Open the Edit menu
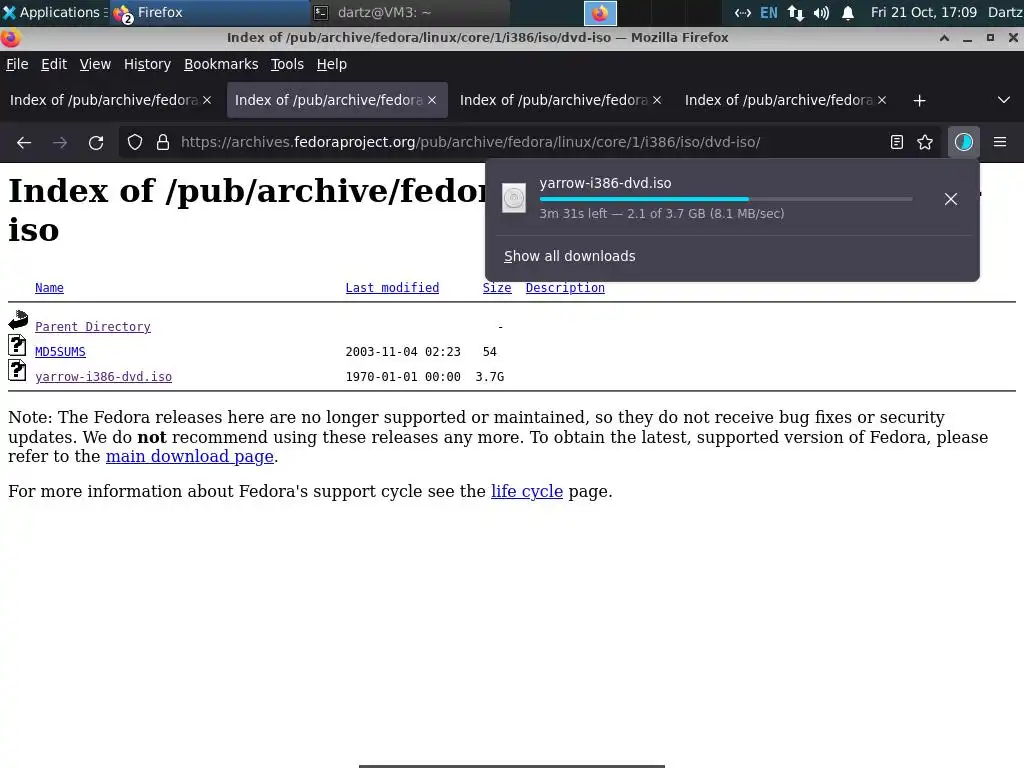The width and height of the screenshot is (1024, 768). 54,64
